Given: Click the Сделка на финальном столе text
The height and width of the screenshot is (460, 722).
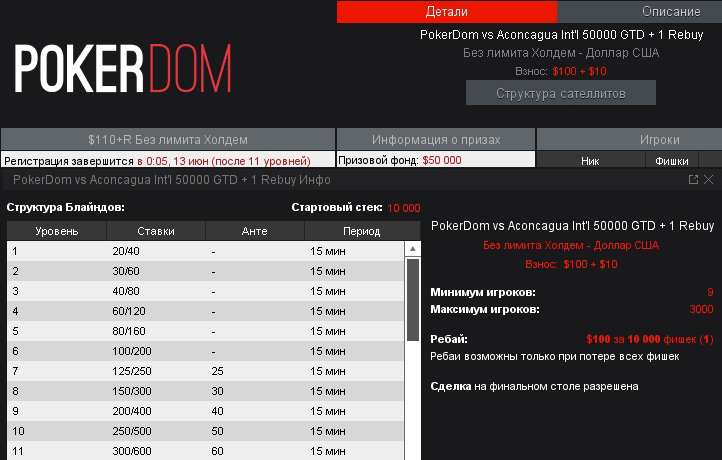Looking at the screenshot, I should pos(534,386).
